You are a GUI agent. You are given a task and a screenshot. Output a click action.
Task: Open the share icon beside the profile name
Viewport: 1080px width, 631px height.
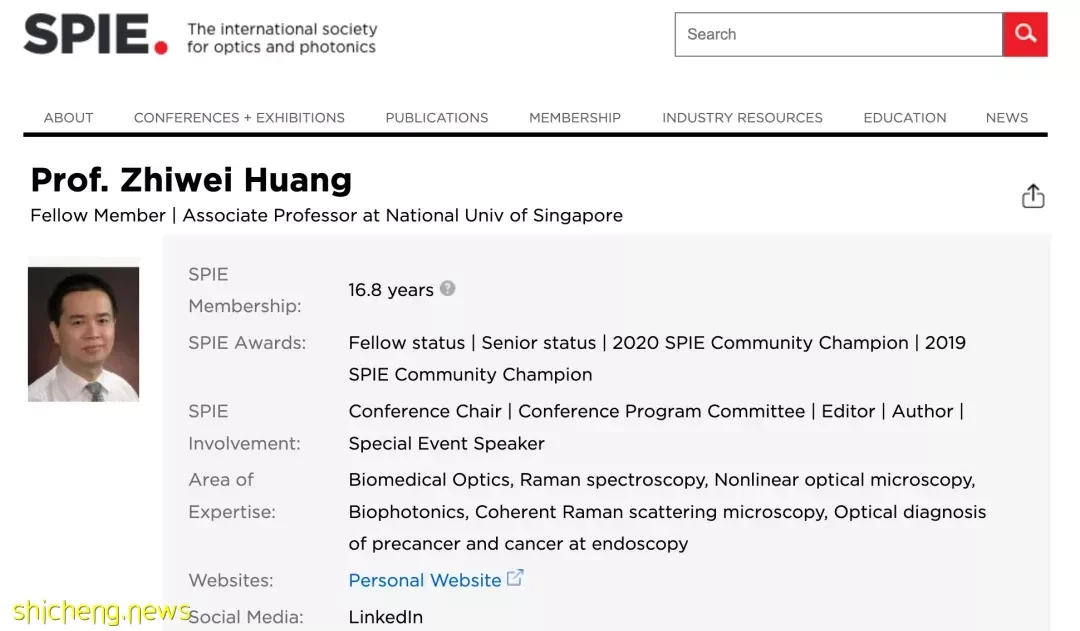click(1032, 196)
